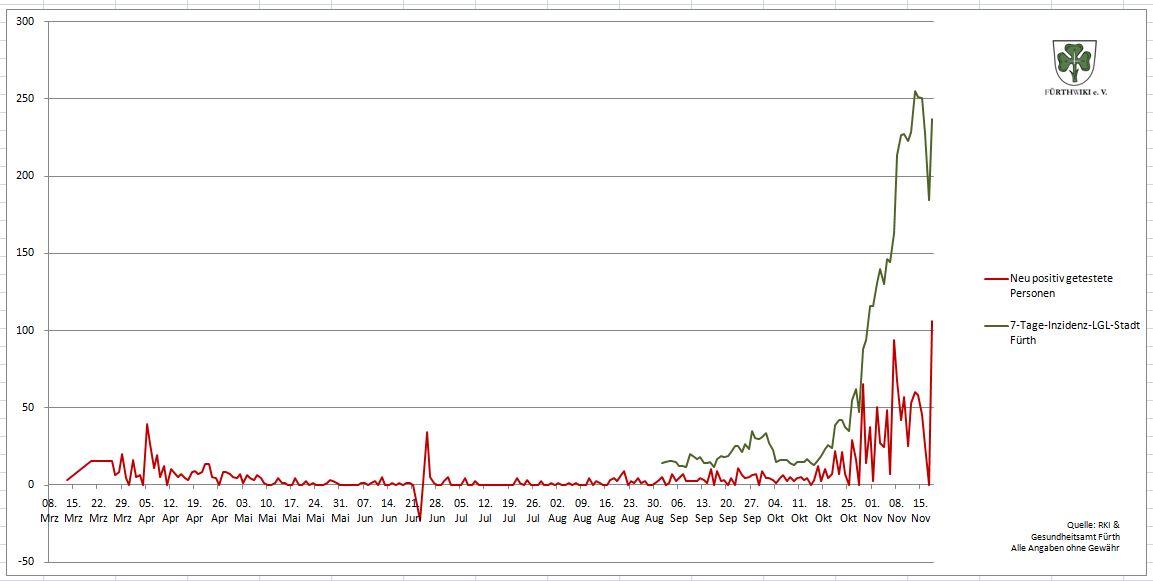Select the 250 vertical axis label
This screenshot has width=1153, height=581.
click(25, 99)
